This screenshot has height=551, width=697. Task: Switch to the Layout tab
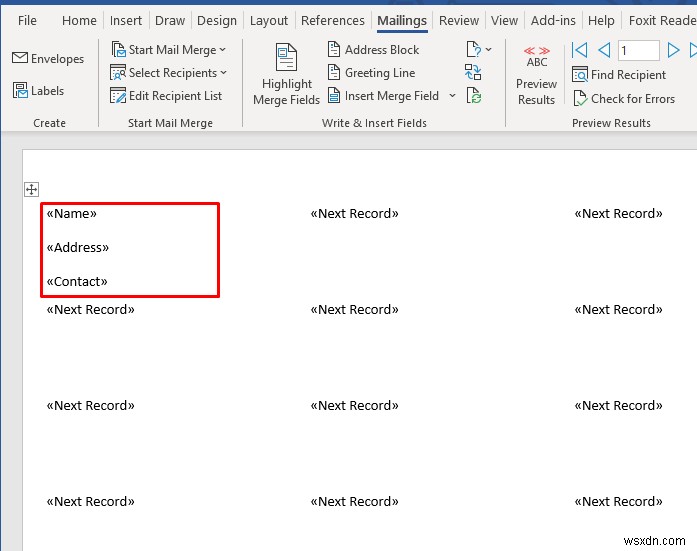coord(269,20)
